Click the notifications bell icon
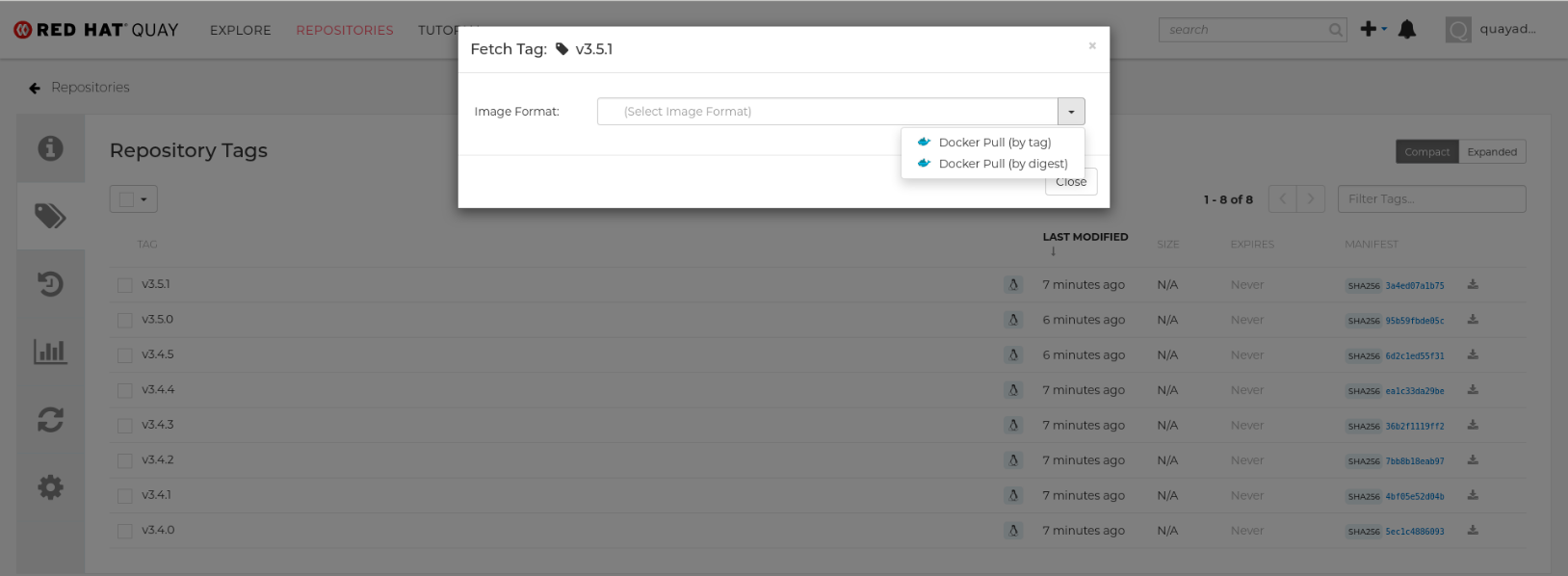1568x576 pixels. [1407, 30]
